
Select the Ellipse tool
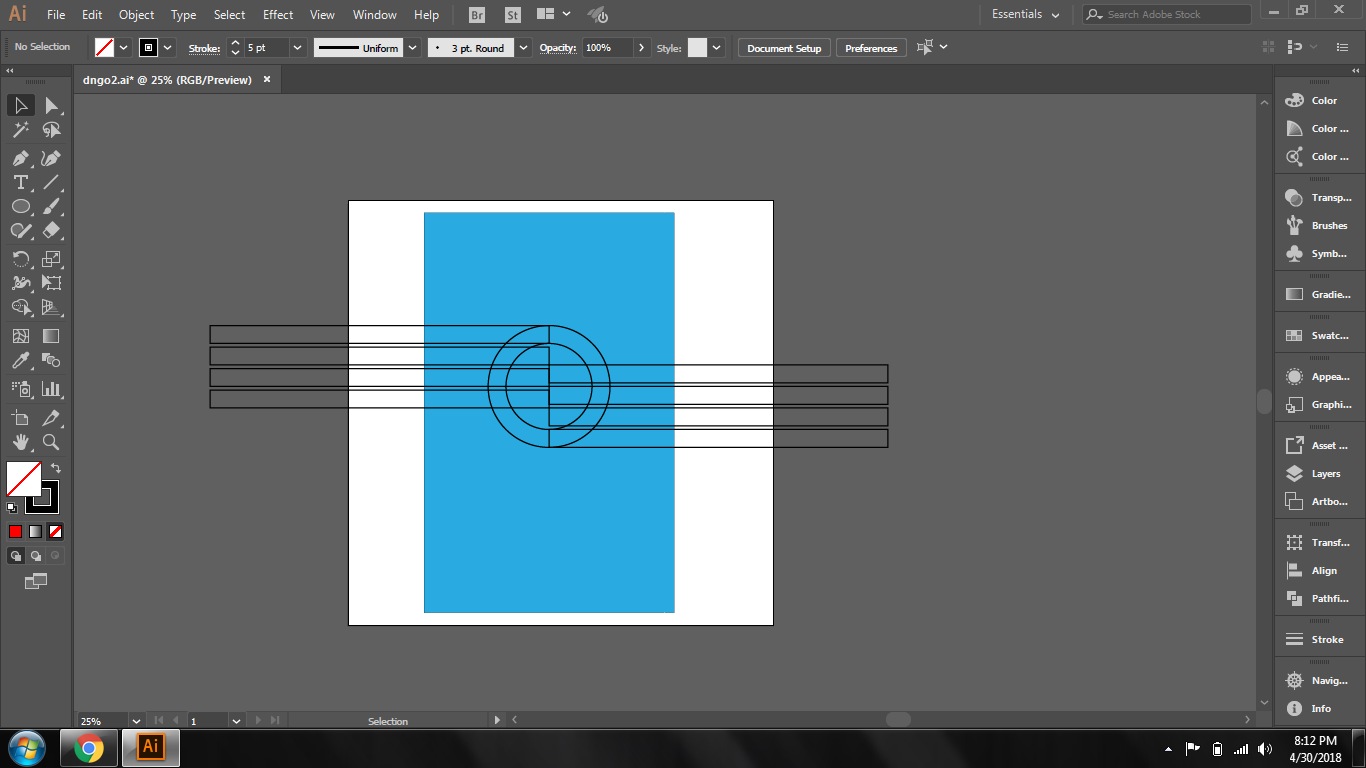(x=21, y=206)
